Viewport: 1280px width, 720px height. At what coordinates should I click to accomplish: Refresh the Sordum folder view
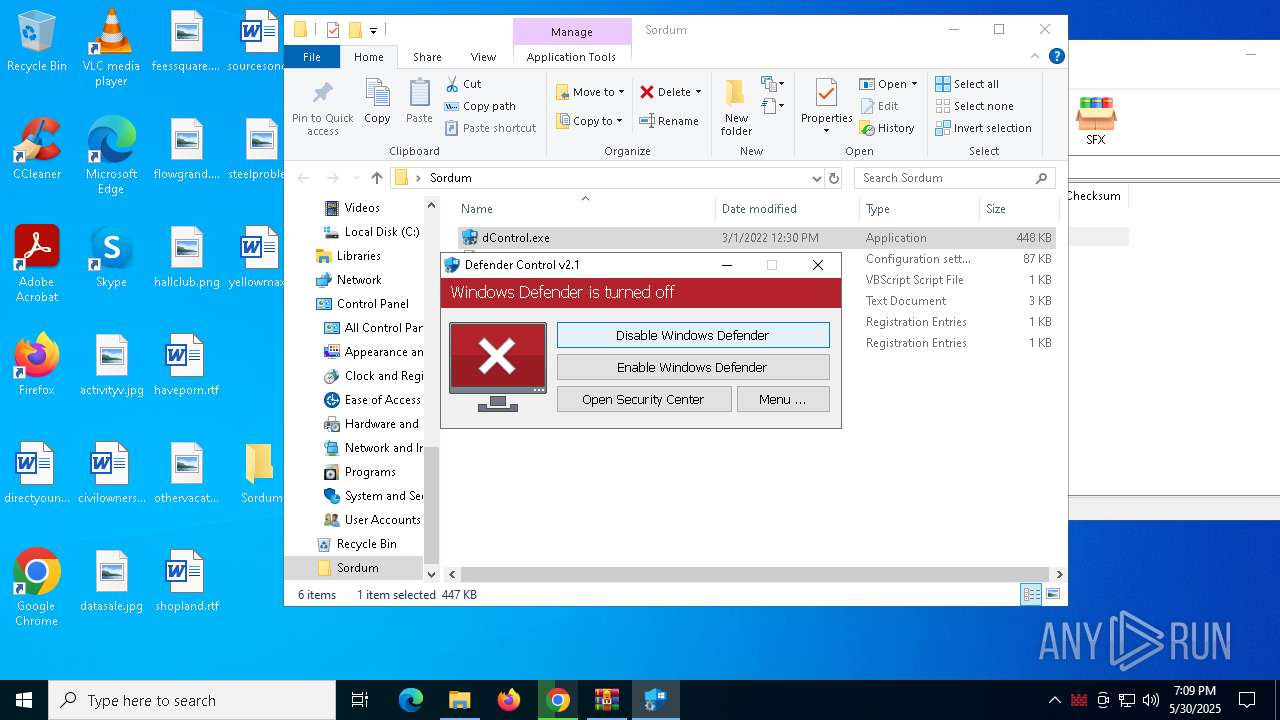[834, 178]
